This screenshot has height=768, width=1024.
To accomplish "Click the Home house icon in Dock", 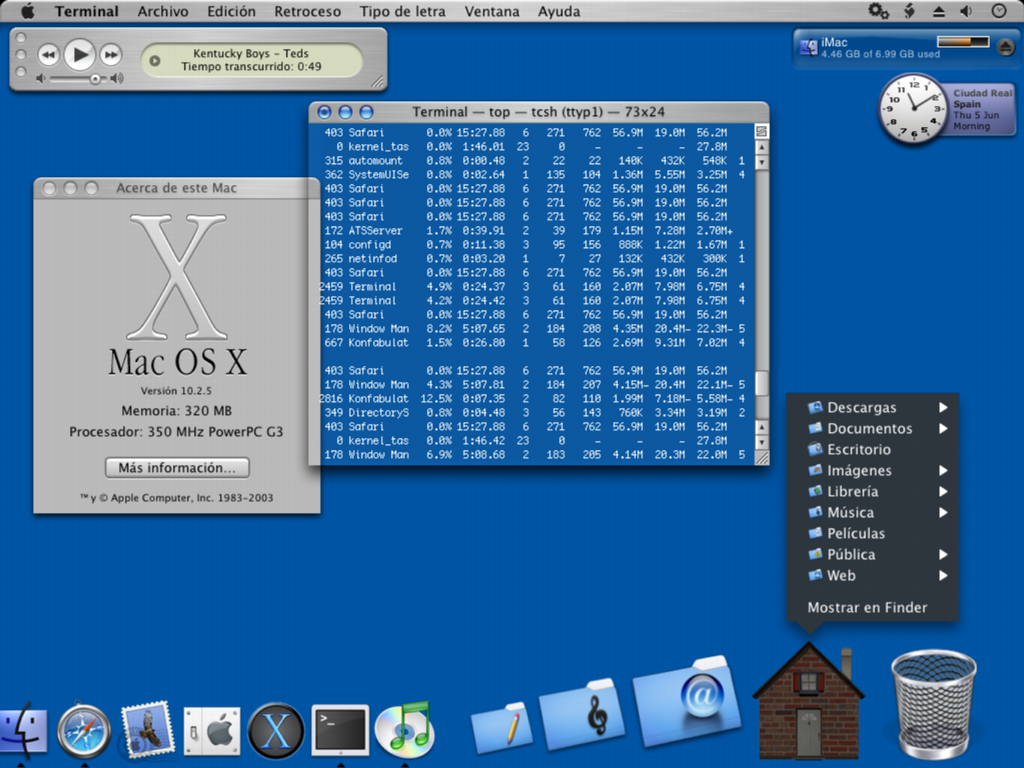I will click(x=808, y=701).
